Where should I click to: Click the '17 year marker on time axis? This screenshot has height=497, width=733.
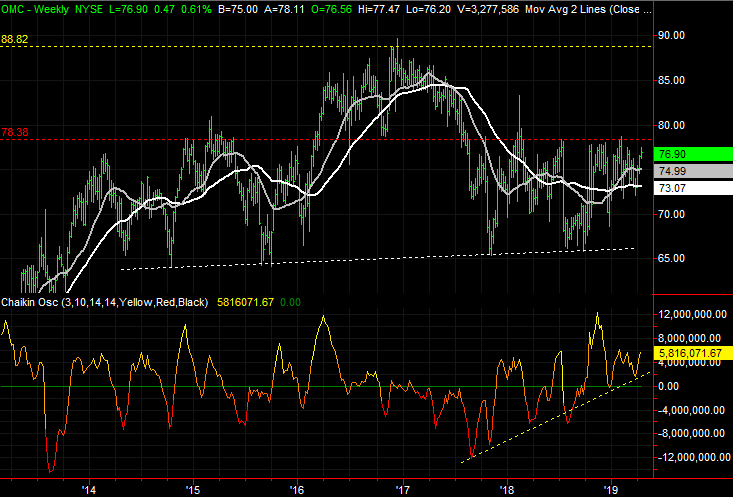click(x=403, y=489)
